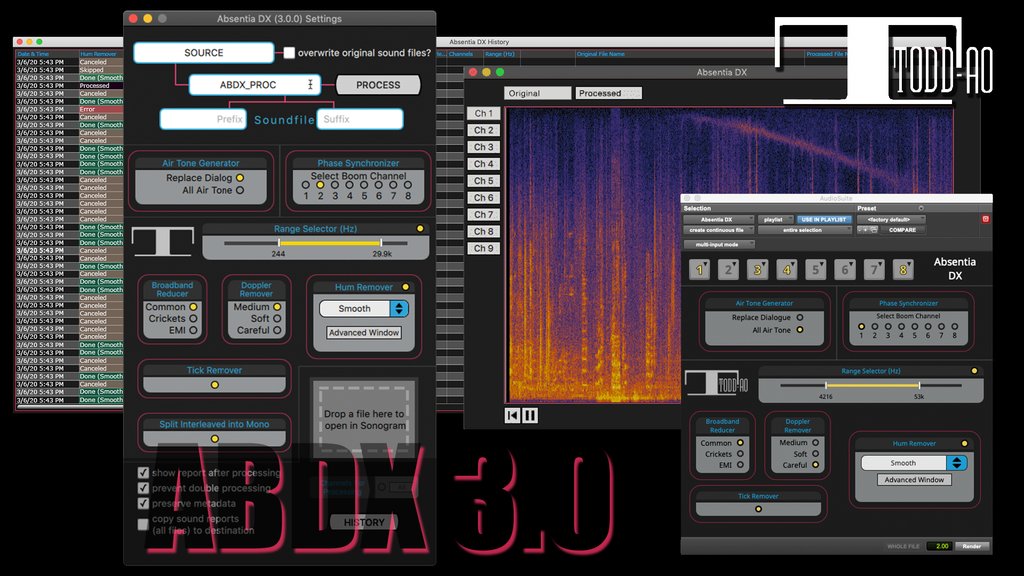
Task: Pause sonogram playback in Absentia DX window
Action: (530, 415)
